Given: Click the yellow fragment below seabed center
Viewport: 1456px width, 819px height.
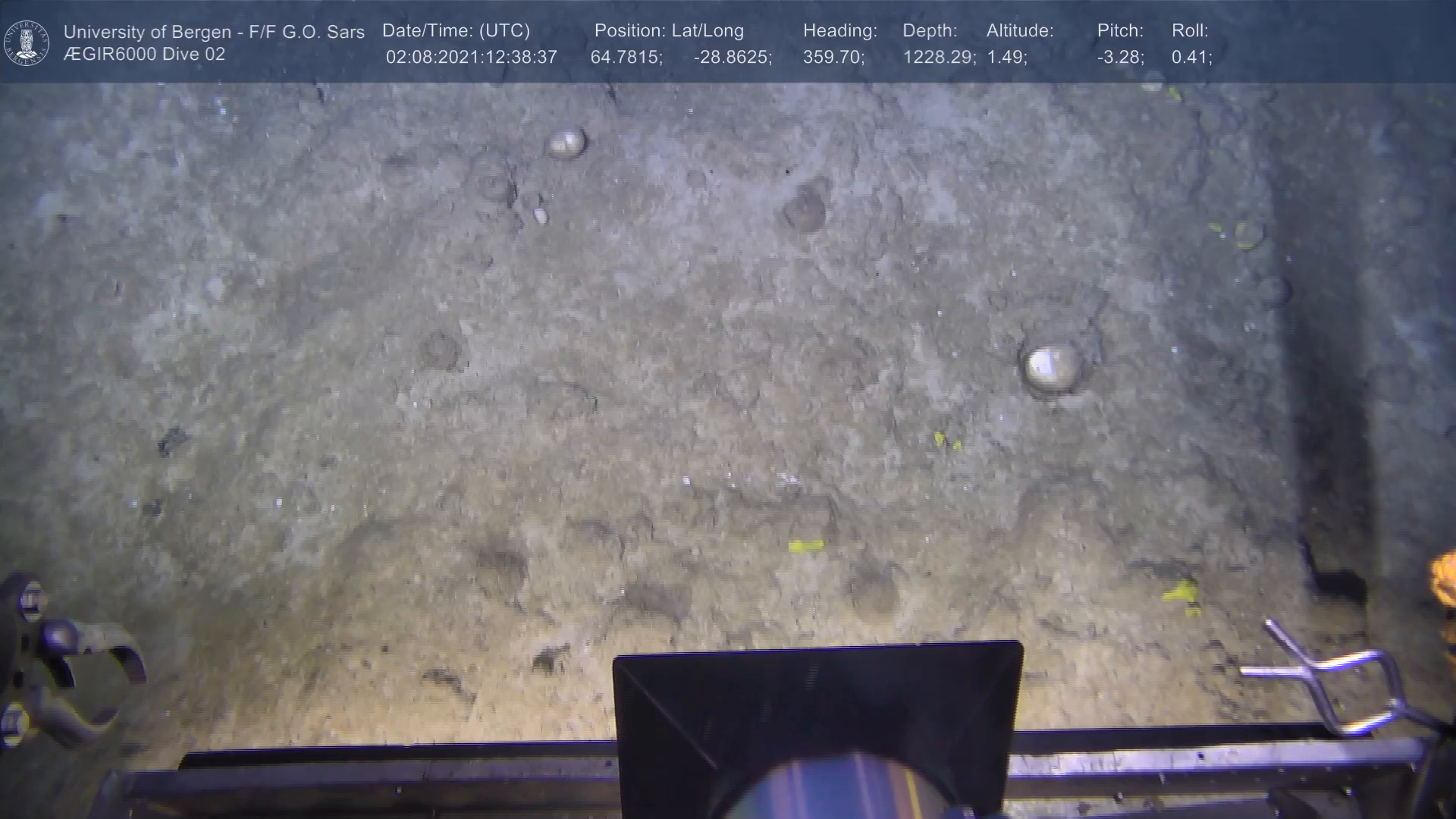Looking at the screenshot, I should (x=805, y=545).
